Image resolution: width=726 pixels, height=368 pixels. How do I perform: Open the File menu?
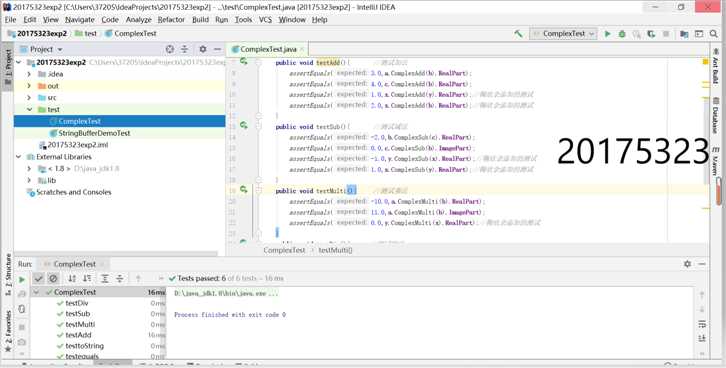(x=10, y=19)
